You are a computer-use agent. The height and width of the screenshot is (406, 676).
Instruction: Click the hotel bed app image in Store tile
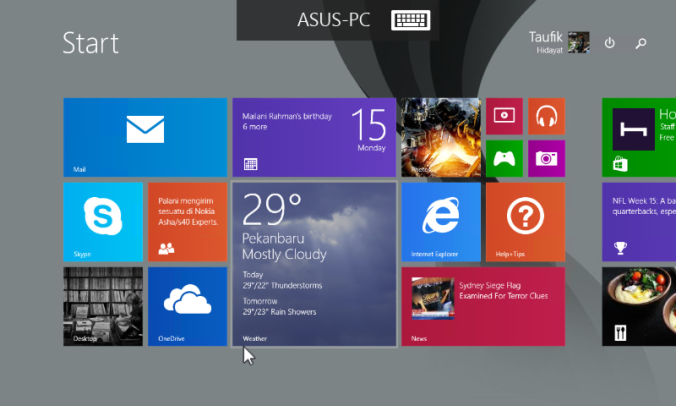coord(633,129)
